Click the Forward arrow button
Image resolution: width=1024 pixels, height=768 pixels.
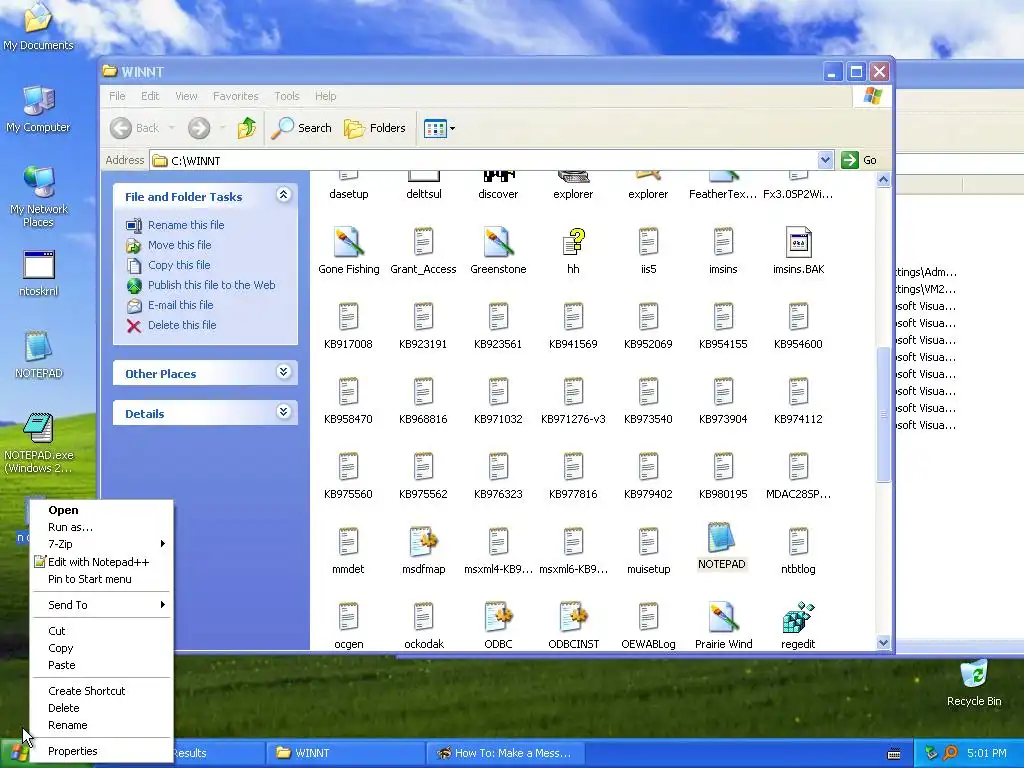point(199,128)
